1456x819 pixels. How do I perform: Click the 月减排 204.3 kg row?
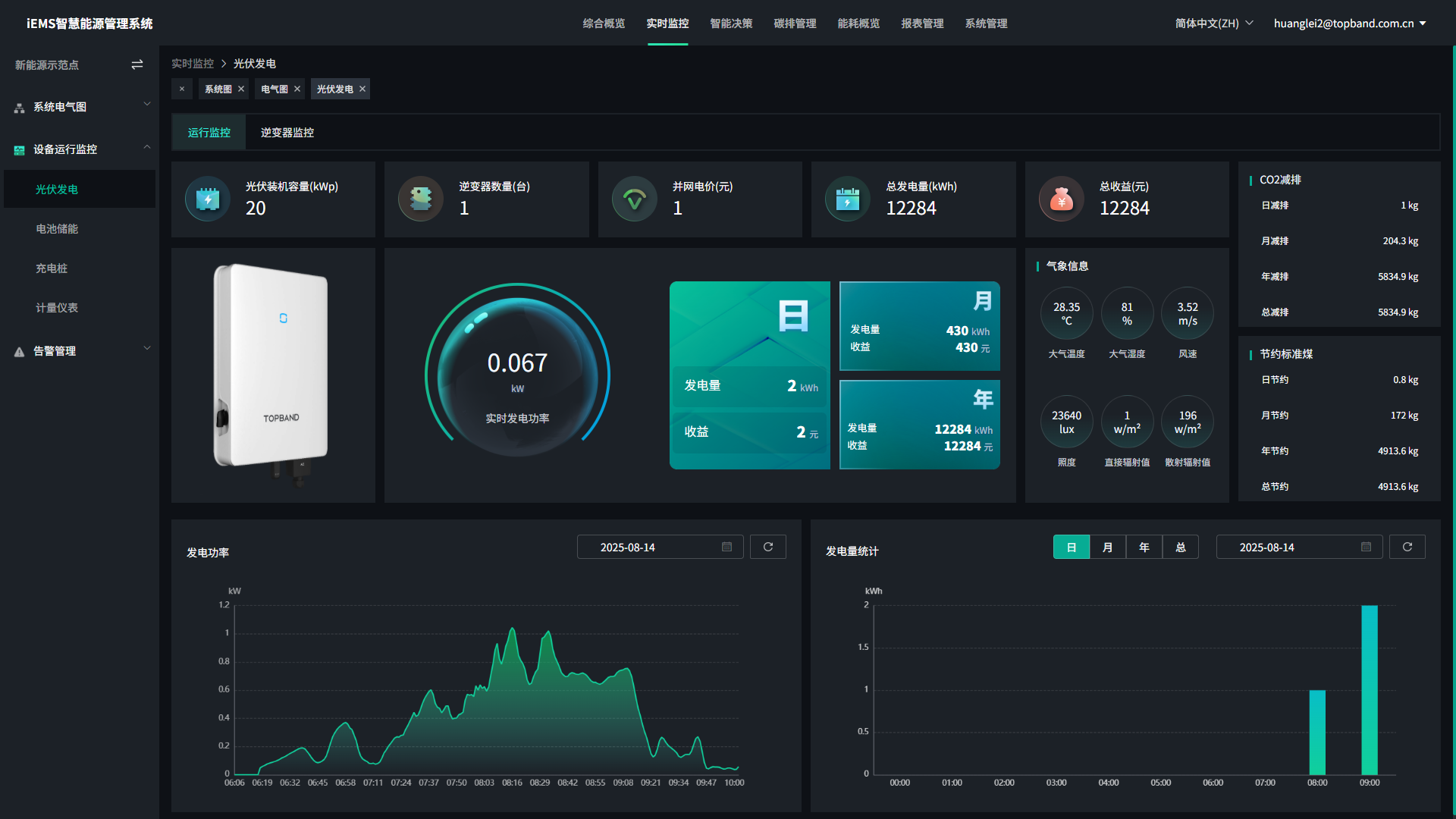coord(1339,241)
